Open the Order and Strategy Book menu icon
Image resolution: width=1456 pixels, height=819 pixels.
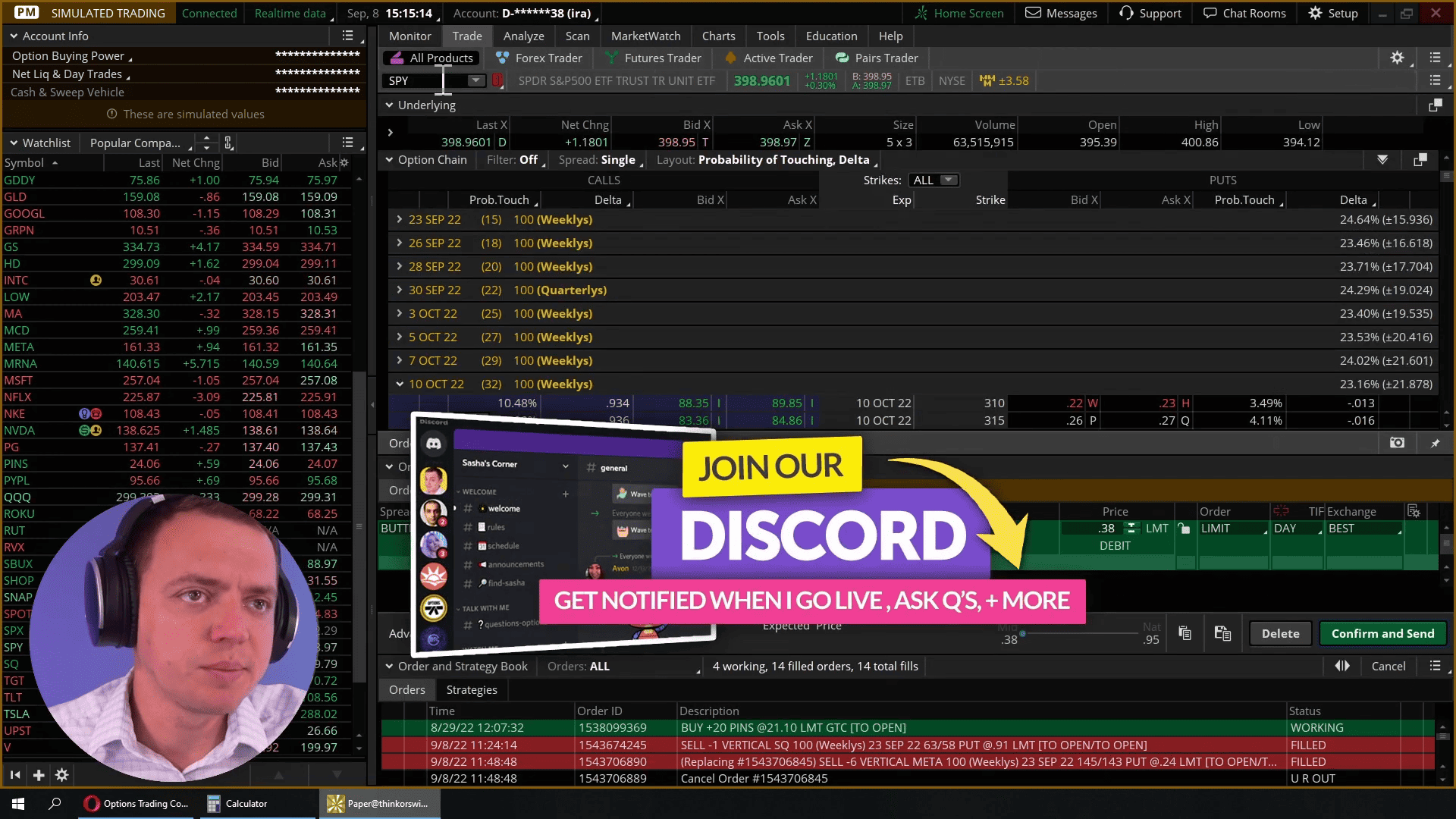point(1435,666)
